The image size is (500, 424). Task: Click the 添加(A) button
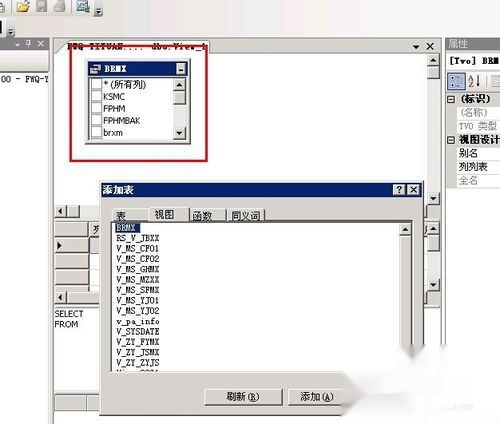317,397
